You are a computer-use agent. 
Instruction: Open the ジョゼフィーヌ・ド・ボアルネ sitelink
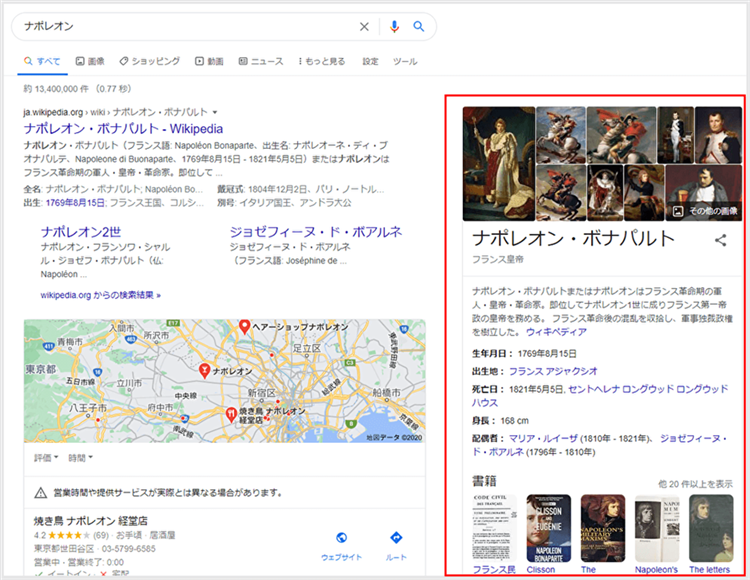point(316,232)
